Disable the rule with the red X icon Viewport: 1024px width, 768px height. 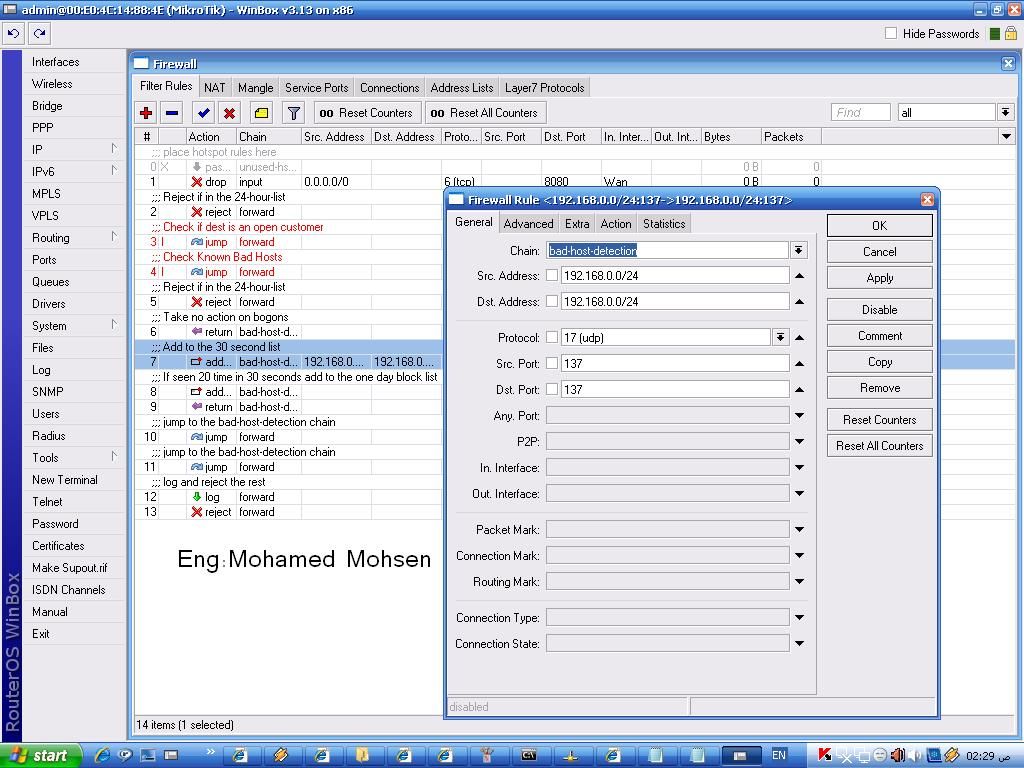tap(229, 113)
